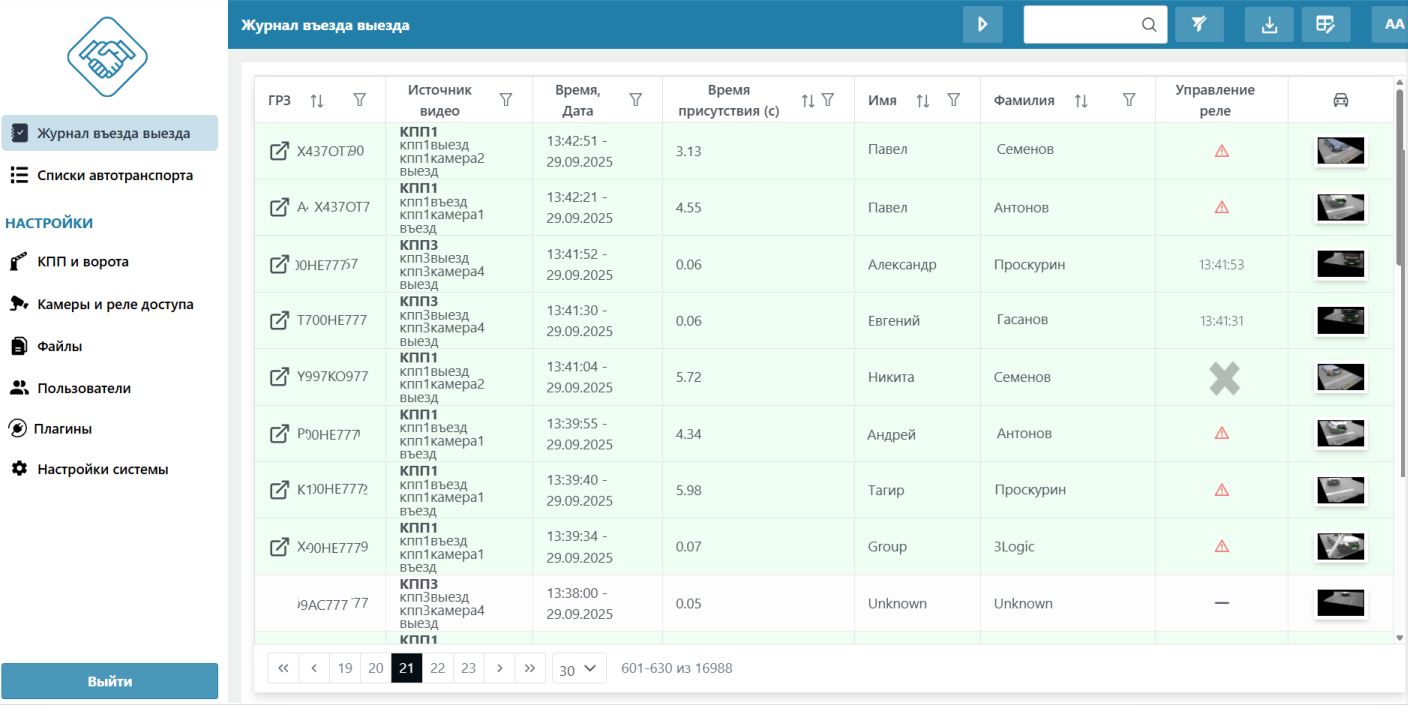Open filter for Время, Дата column
This screenshot has height=705, width=1408.
[x=635, y=100]
